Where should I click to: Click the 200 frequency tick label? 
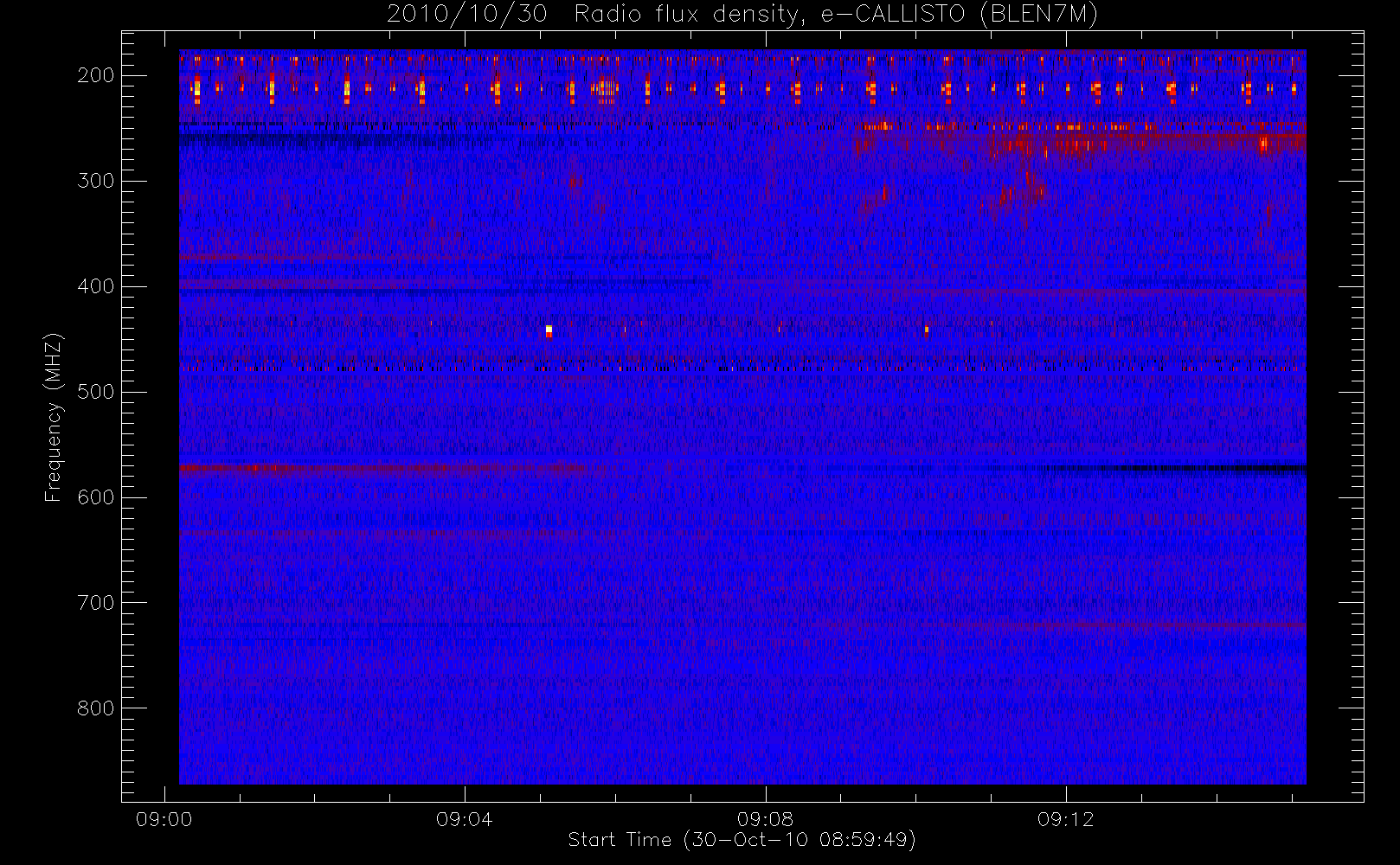point(96,75)
